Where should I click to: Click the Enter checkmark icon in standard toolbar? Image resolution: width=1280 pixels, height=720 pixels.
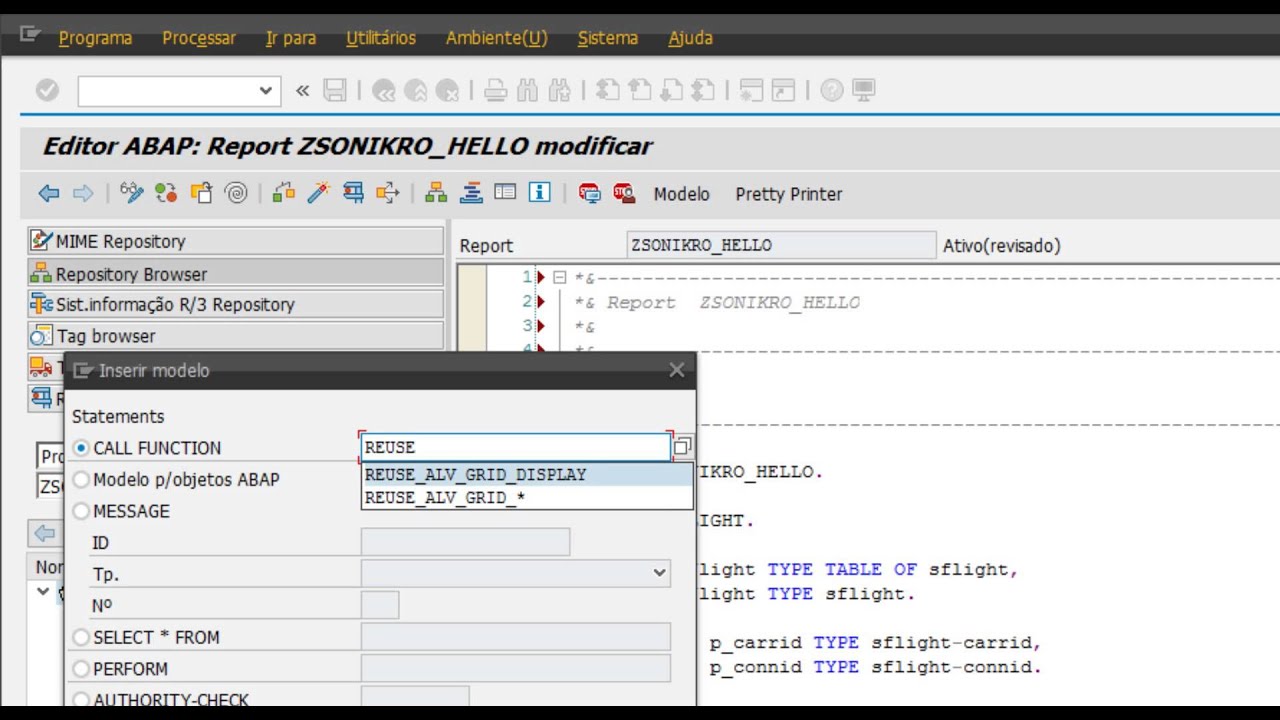click(x=47, y=91)
